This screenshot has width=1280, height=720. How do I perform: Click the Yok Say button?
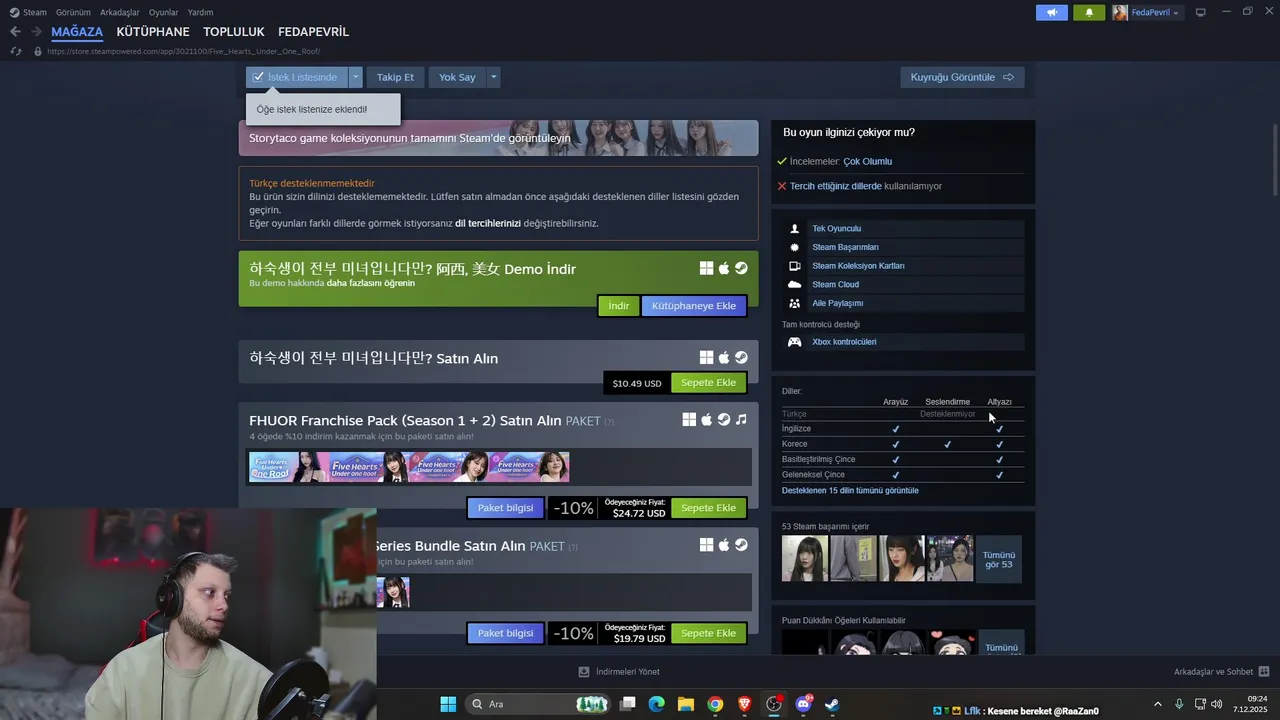tap(457, 77)
